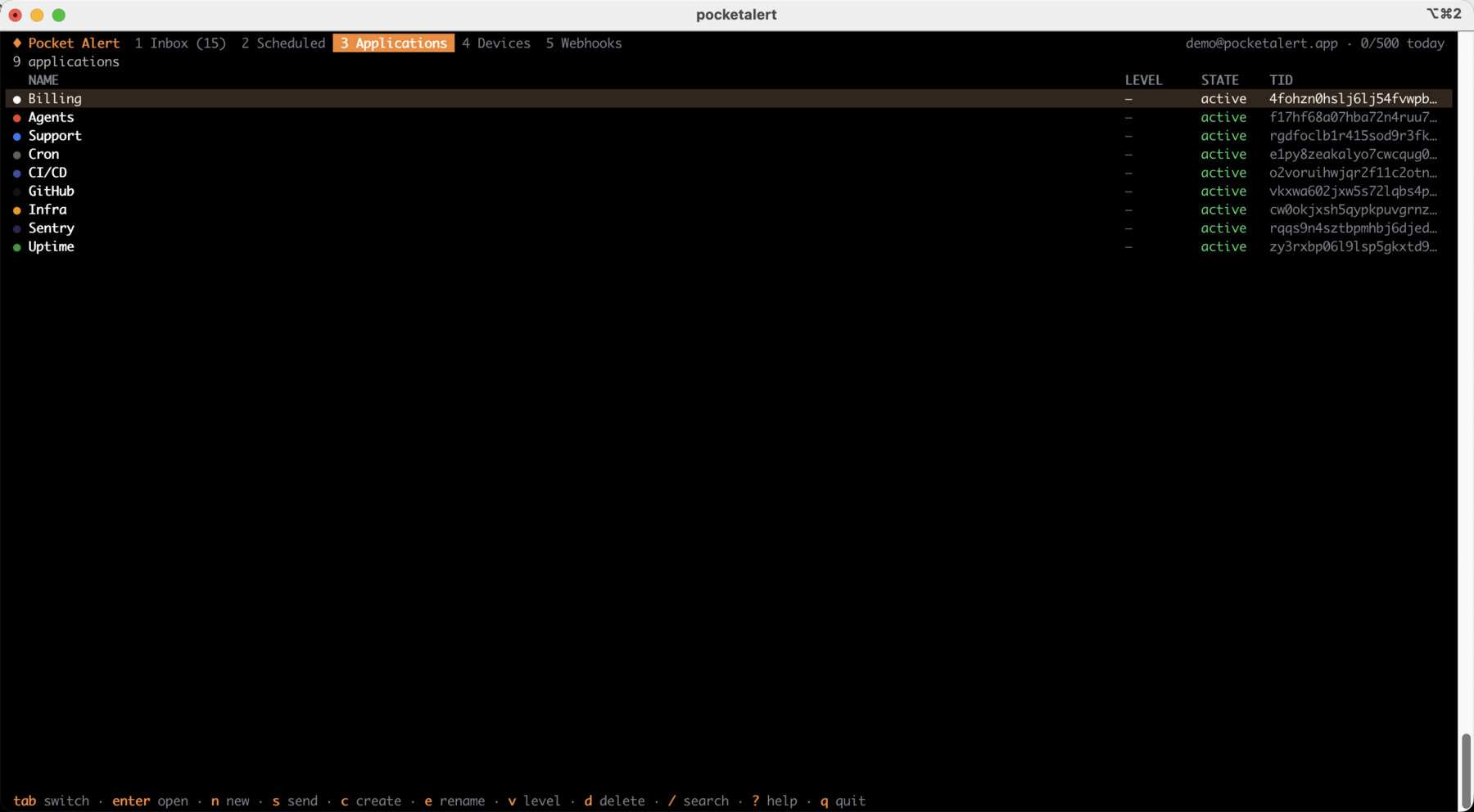Click the purple dot beside Sentry

tap(17, 229)
